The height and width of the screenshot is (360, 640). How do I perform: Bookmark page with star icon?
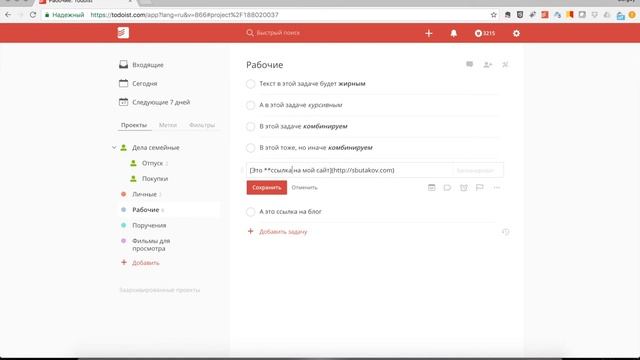pyautogui.click(x=493, y=15)
